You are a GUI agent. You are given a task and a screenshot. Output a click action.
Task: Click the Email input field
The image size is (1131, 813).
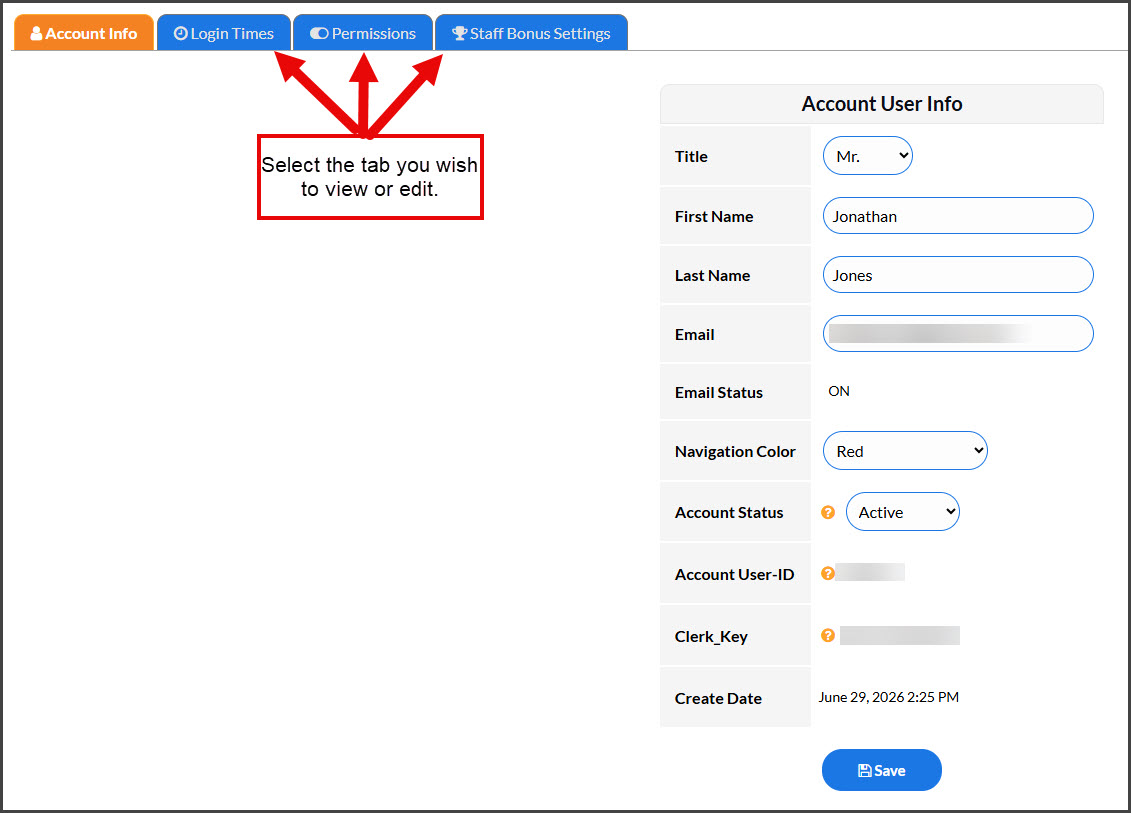(958, 334)
